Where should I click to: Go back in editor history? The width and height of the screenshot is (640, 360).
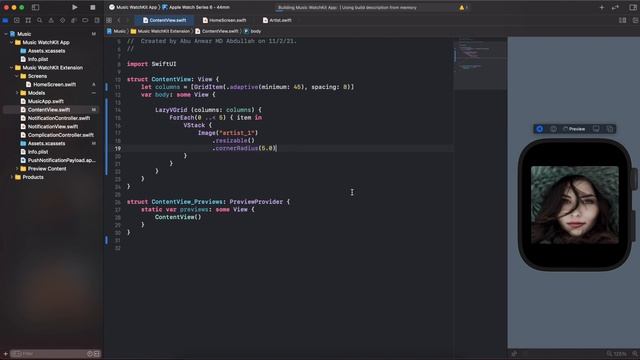pyautogui.click(x=119, y=20)
